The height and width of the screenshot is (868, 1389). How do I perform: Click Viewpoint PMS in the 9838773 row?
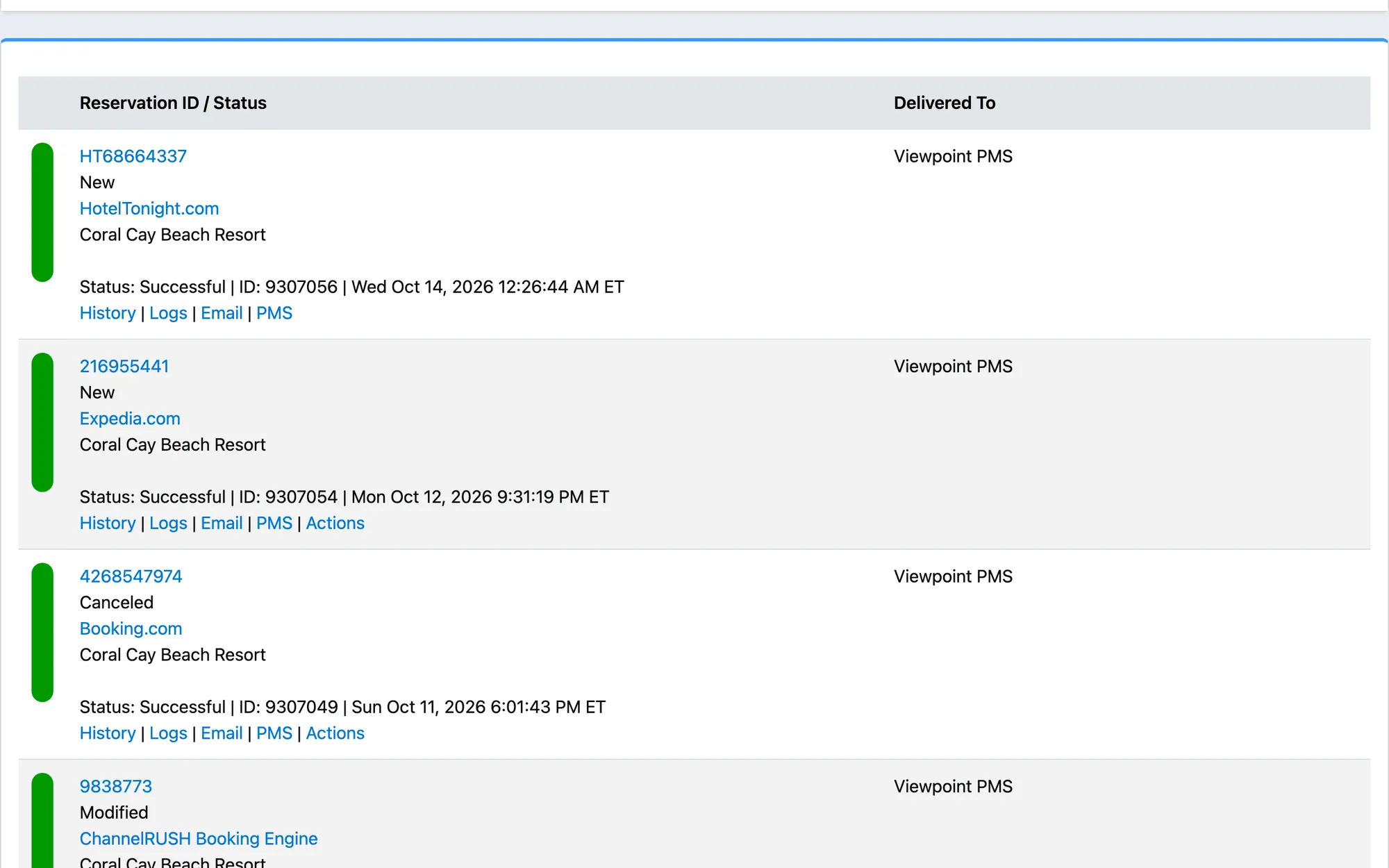coord(953,786)
